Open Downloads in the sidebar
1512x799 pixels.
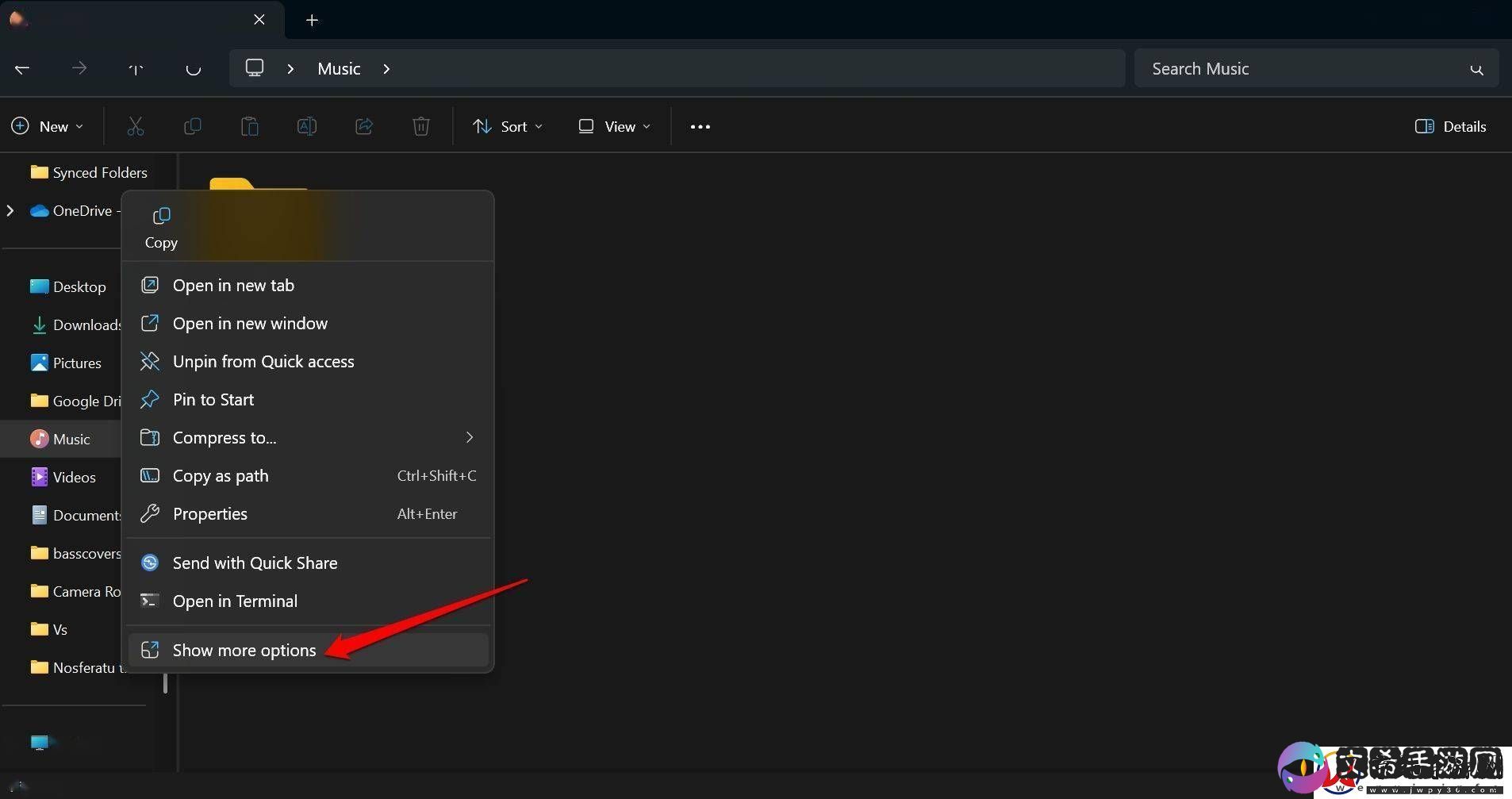pos(75,325)
